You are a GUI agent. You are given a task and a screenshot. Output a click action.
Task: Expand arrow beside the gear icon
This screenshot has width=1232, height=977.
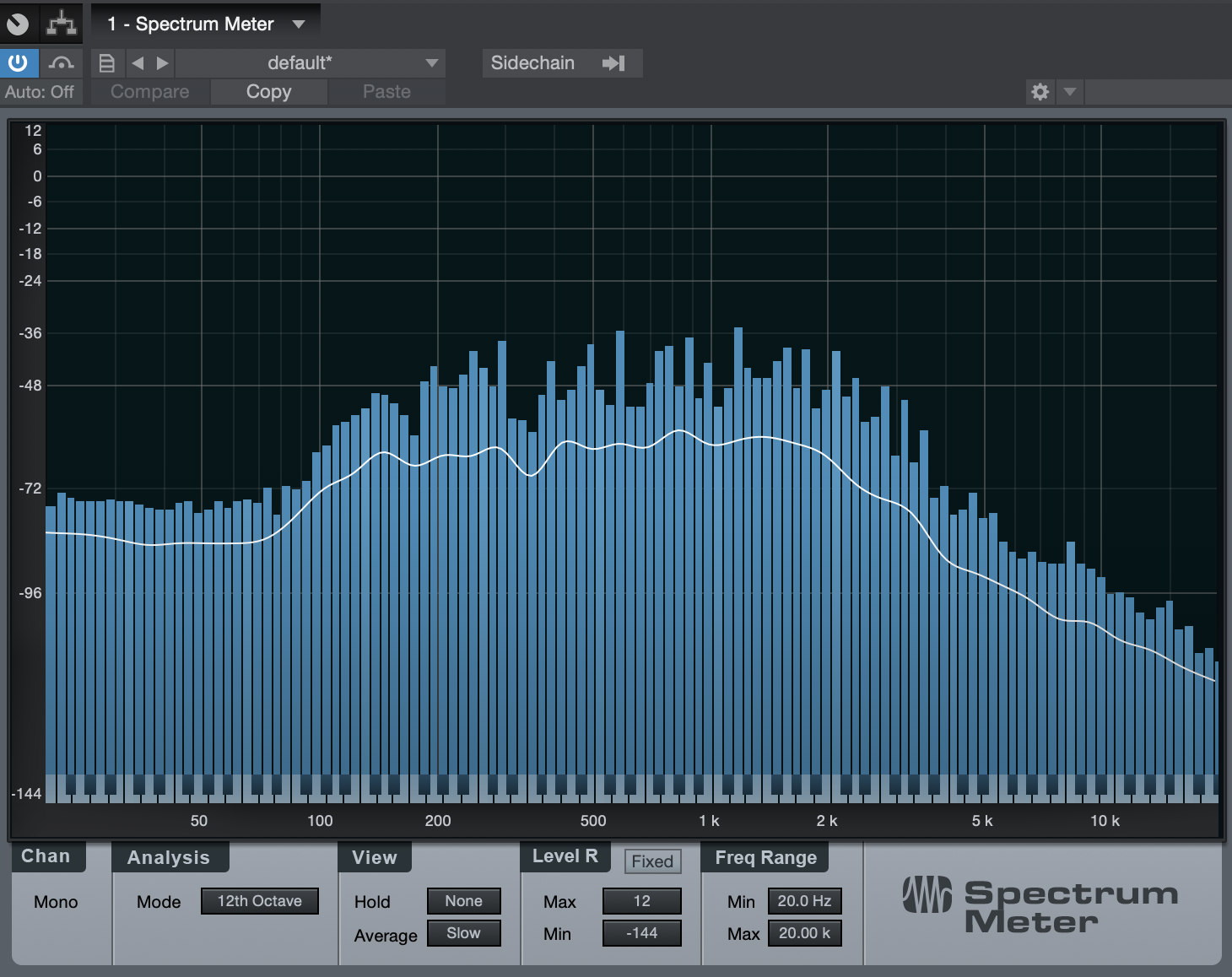click(1070, 92)
